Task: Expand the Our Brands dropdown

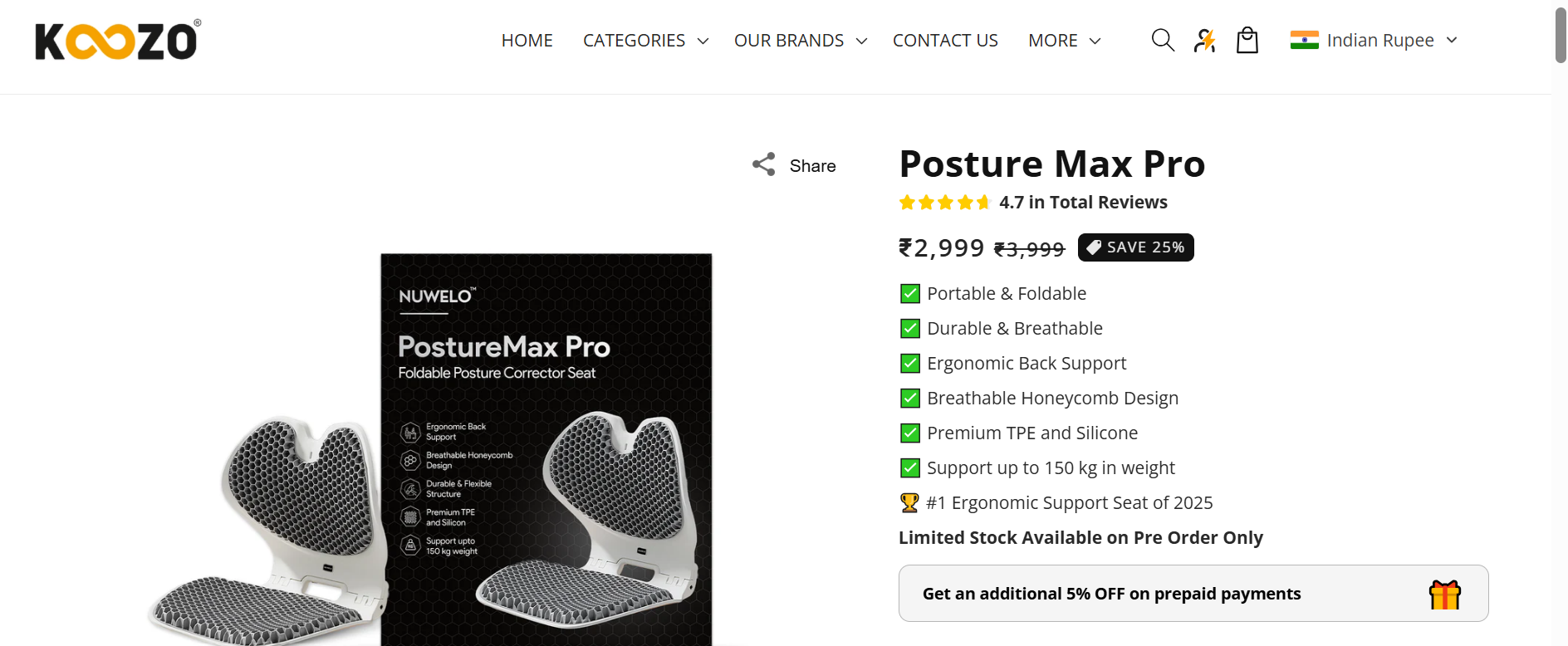Action: click(x=800, y=41)
